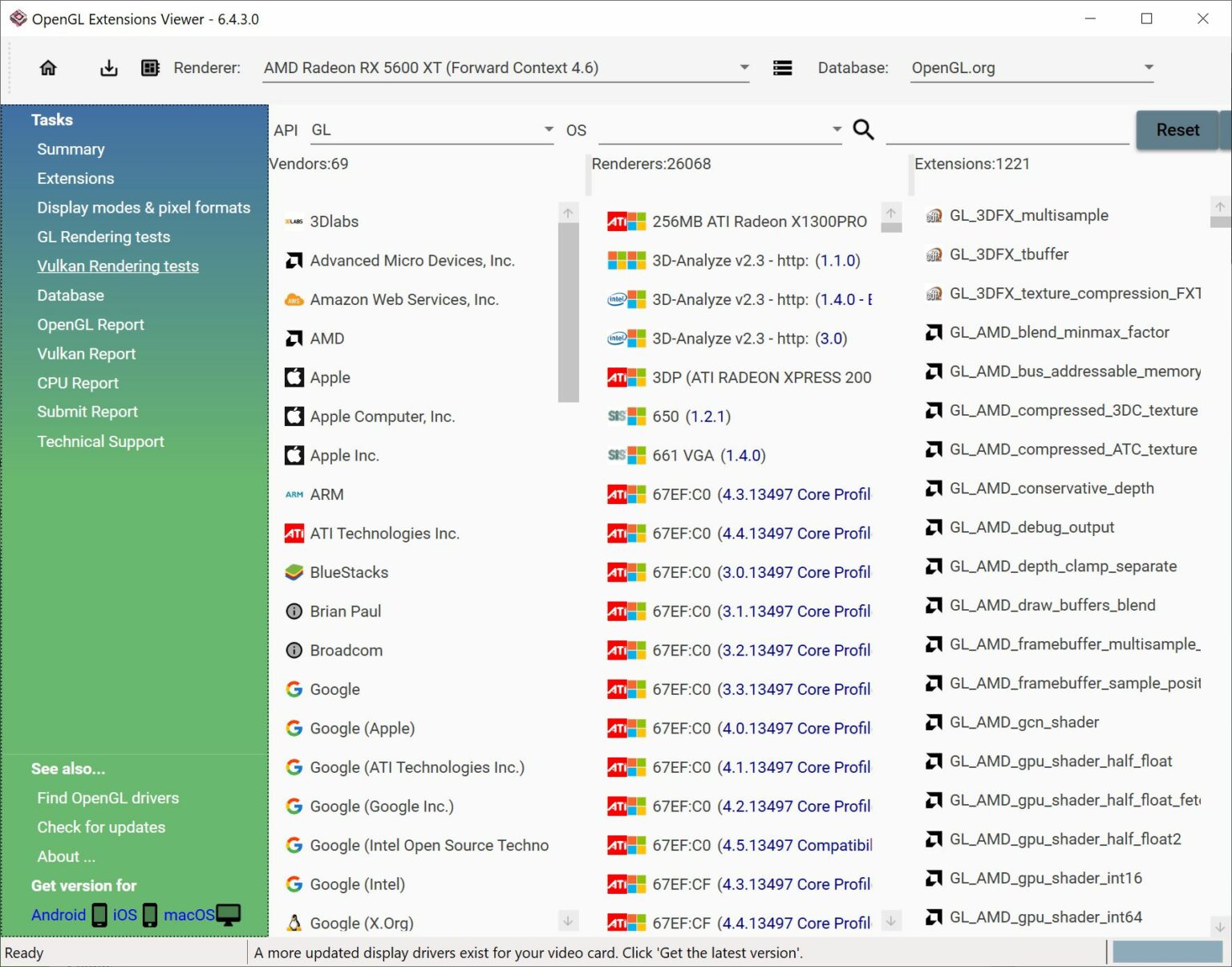1232x967 pixels.
Task: Click the search text field
Action: coord(1007,130)
